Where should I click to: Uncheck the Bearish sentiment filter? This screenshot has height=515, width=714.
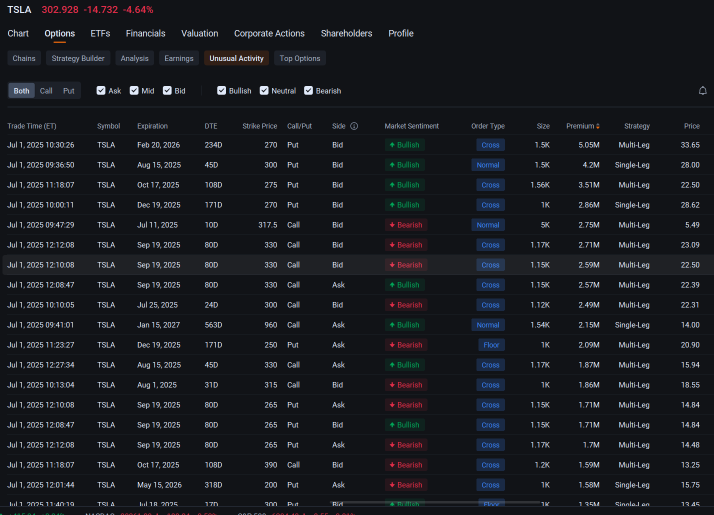(308, 91)
